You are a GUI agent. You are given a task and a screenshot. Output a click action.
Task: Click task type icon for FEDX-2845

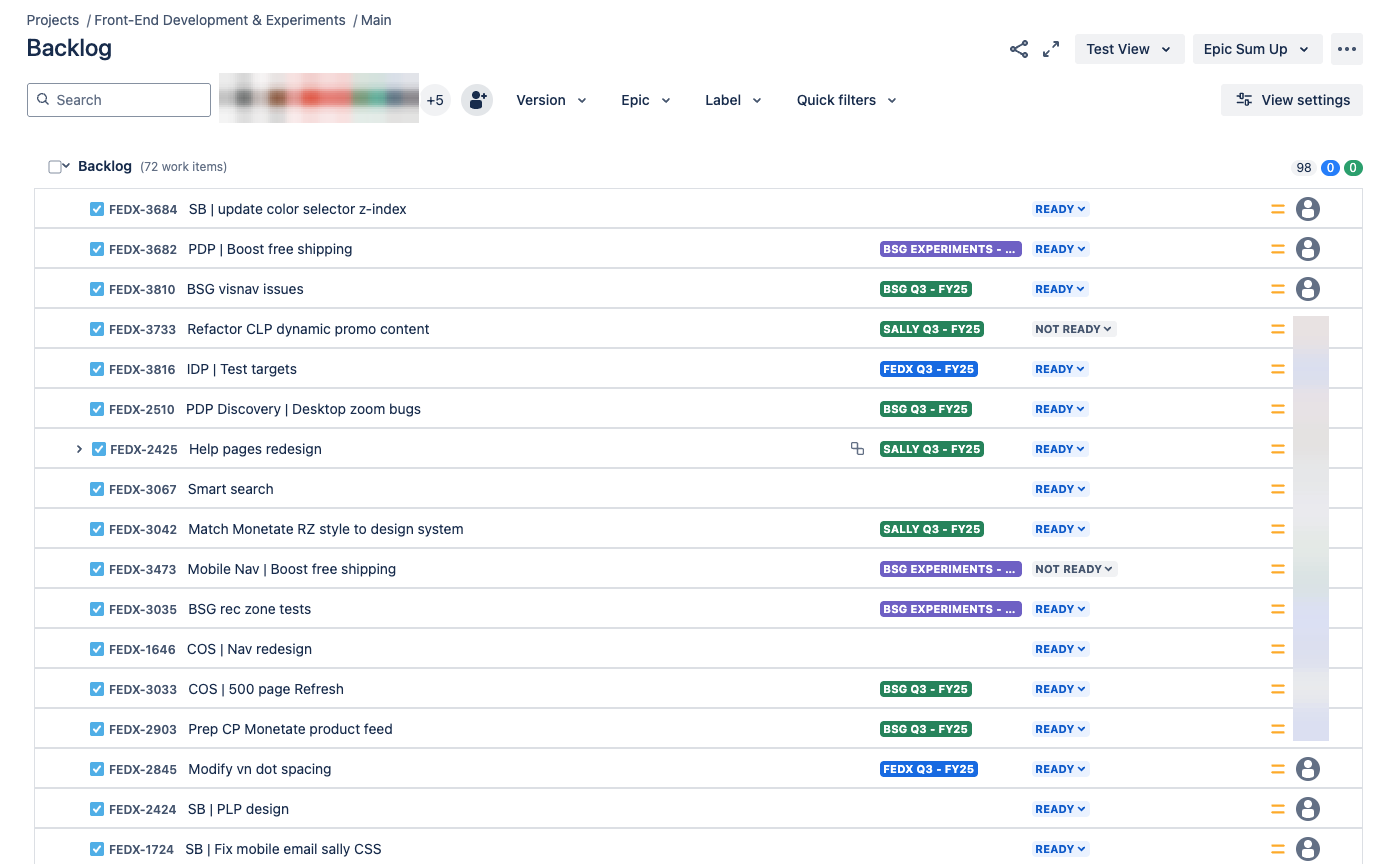click(97, 769)
